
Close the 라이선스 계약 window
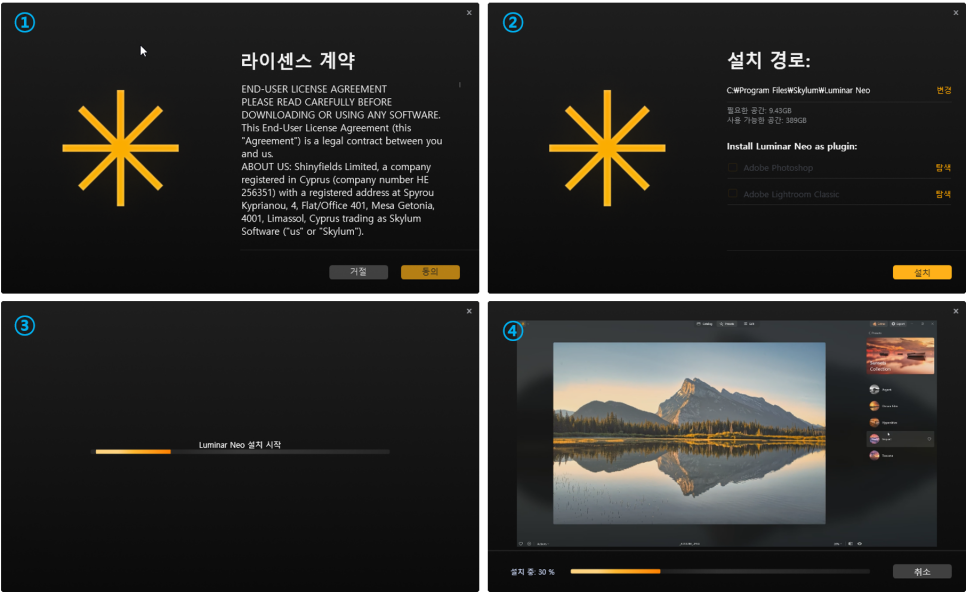(469, 12)
